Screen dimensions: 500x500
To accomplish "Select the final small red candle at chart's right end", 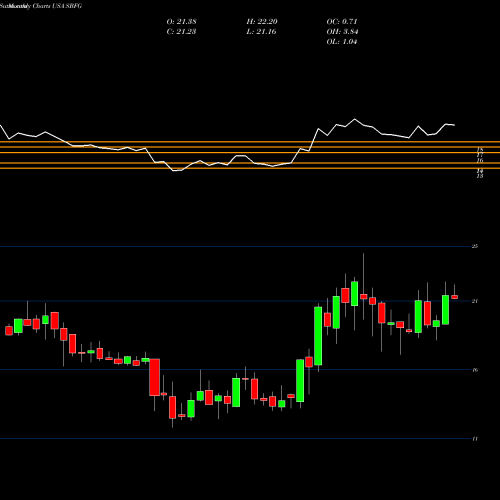I will pyautogui.click(x=454, y=297).
